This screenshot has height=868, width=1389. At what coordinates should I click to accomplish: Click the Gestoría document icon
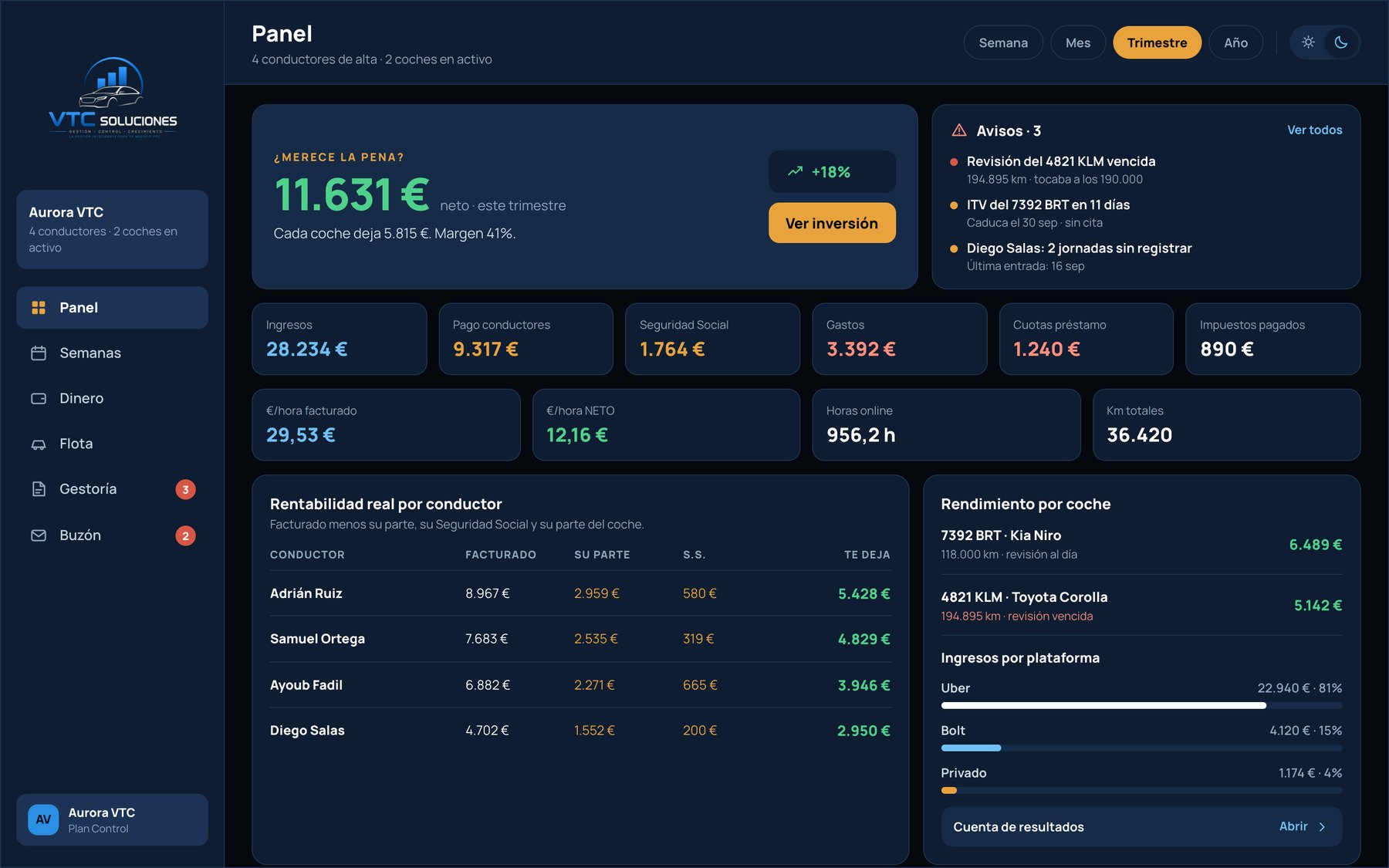click(39, 489)
